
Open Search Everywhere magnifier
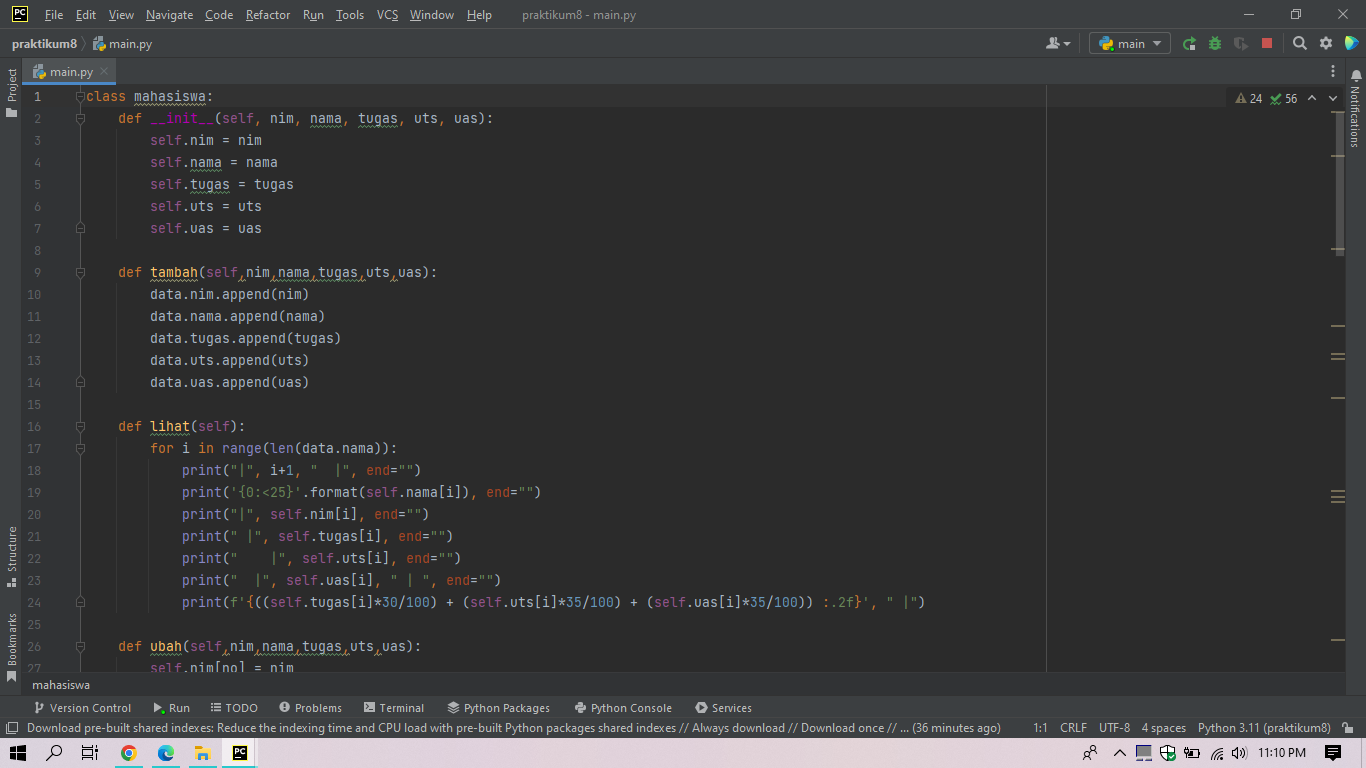tap(1299, 43)
